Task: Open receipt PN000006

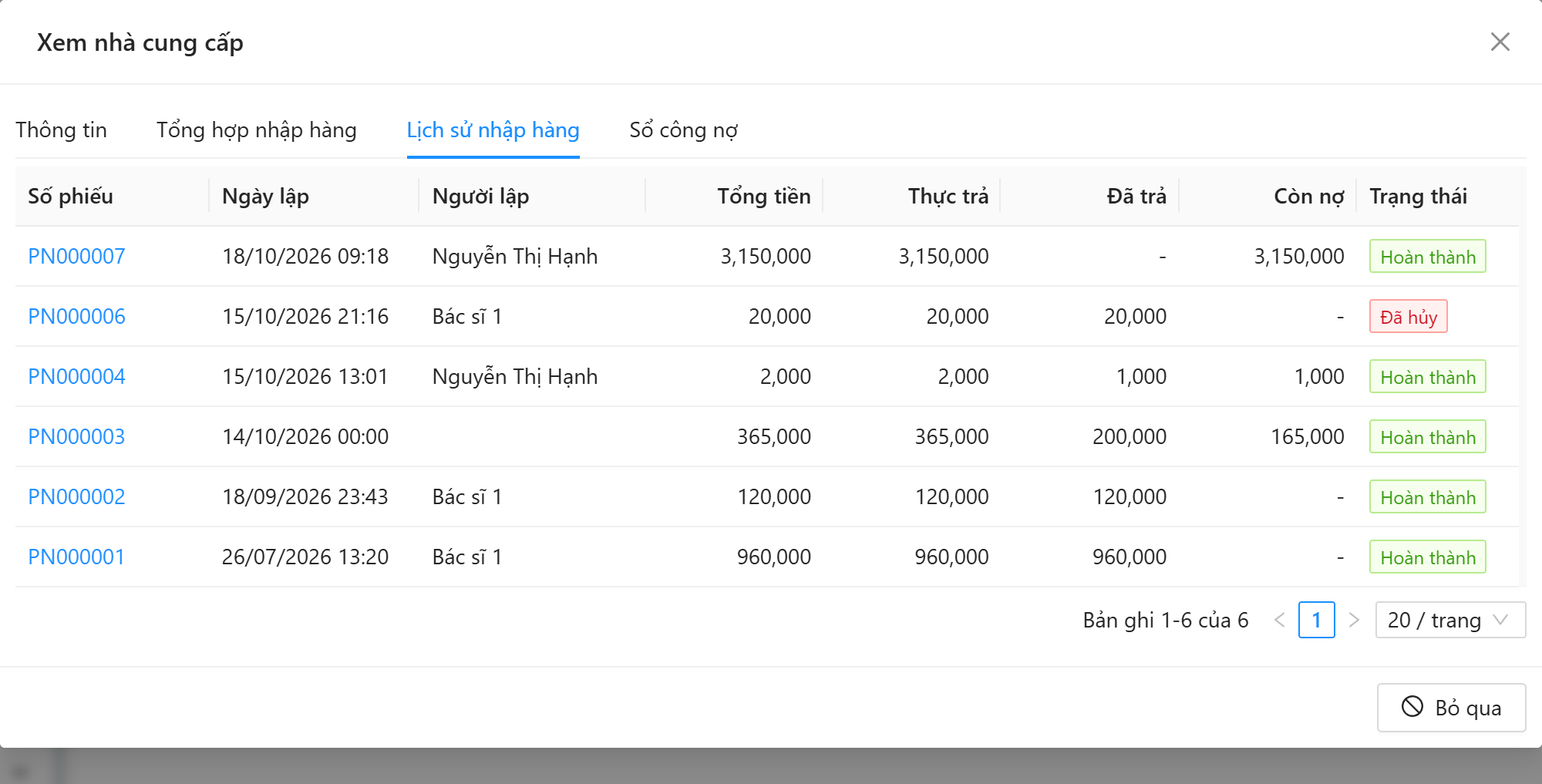Action: click(76, 316)
